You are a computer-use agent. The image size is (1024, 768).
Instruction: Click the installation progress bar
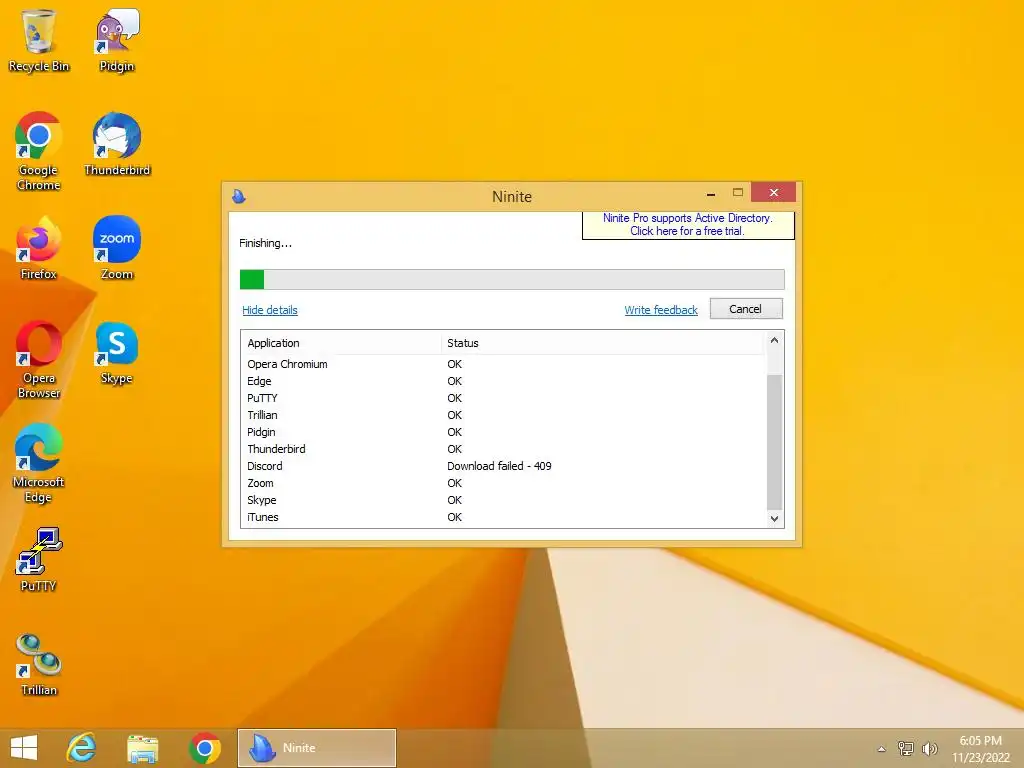pyautogui.click(x=512, y=279)
